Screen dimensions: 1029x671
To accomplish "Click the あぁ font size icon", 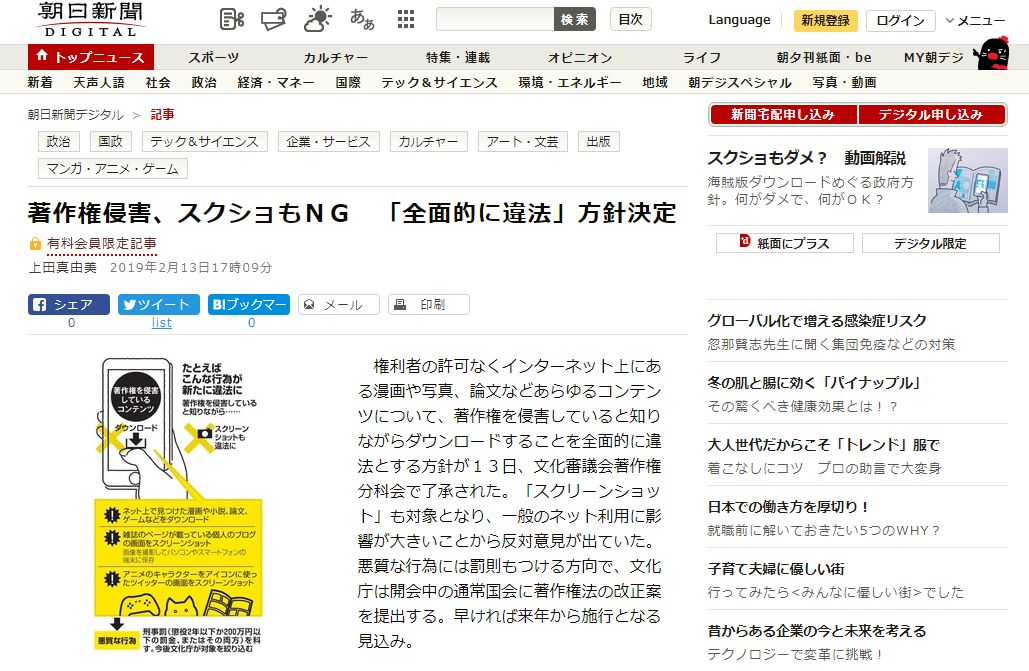I will pyautogui.click(x=362, y=19).
